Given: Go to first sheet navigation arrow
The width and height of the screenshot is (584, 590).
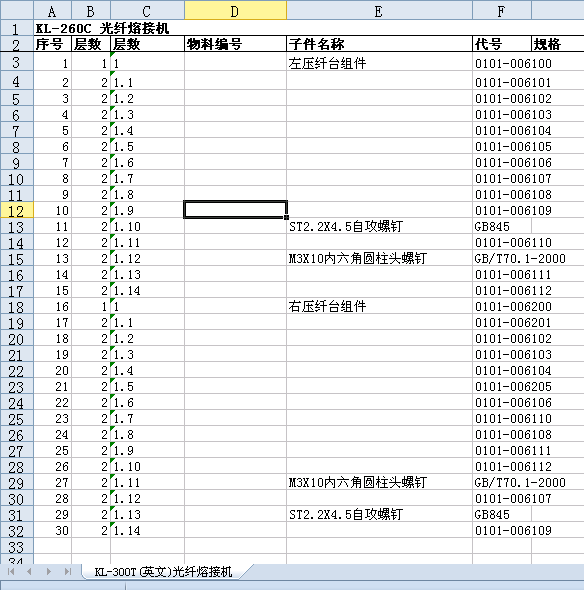Looking at the screenshot, I should 11,572.
